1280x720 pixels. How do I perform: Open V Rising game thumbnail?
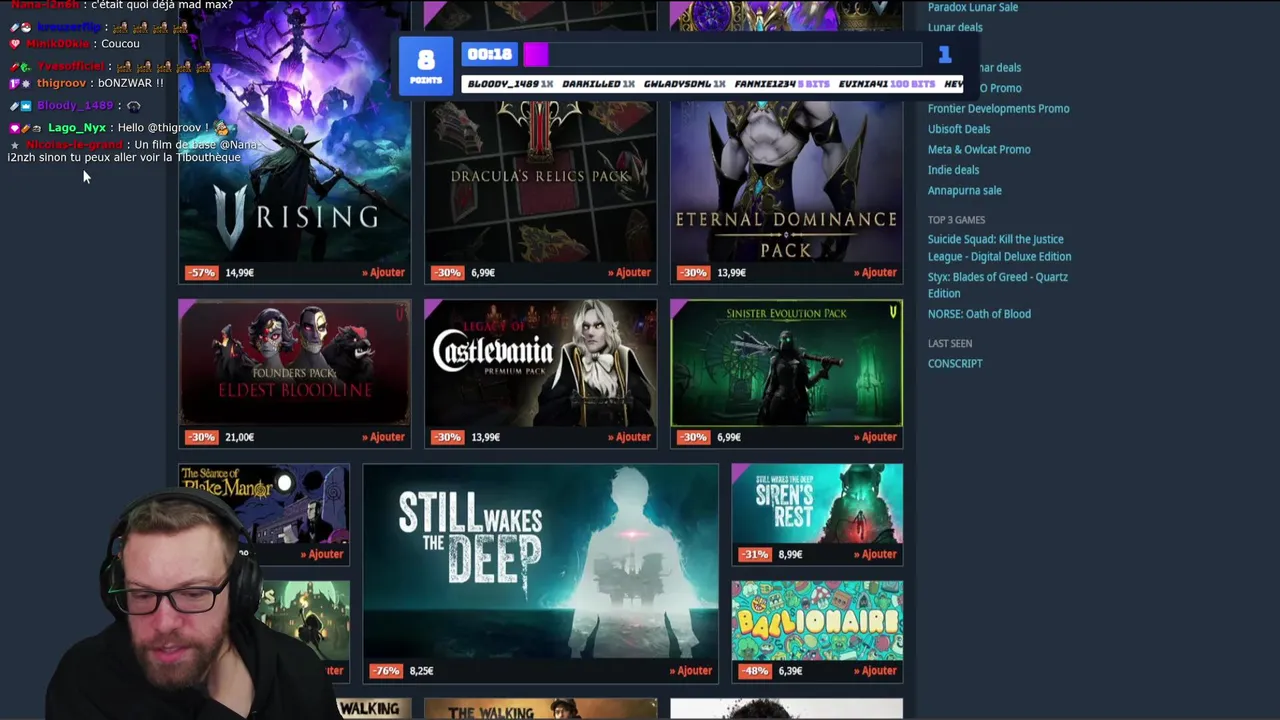(294, 130)
